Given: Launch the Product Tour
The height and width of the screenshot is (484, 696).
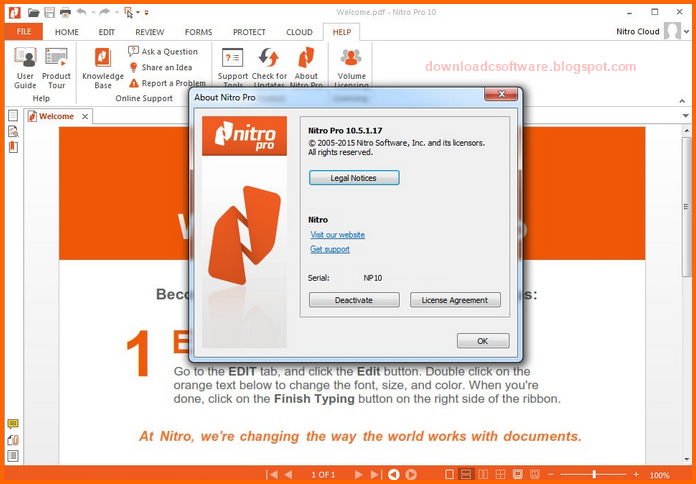Looking at the screenshot, I should 56,68.
